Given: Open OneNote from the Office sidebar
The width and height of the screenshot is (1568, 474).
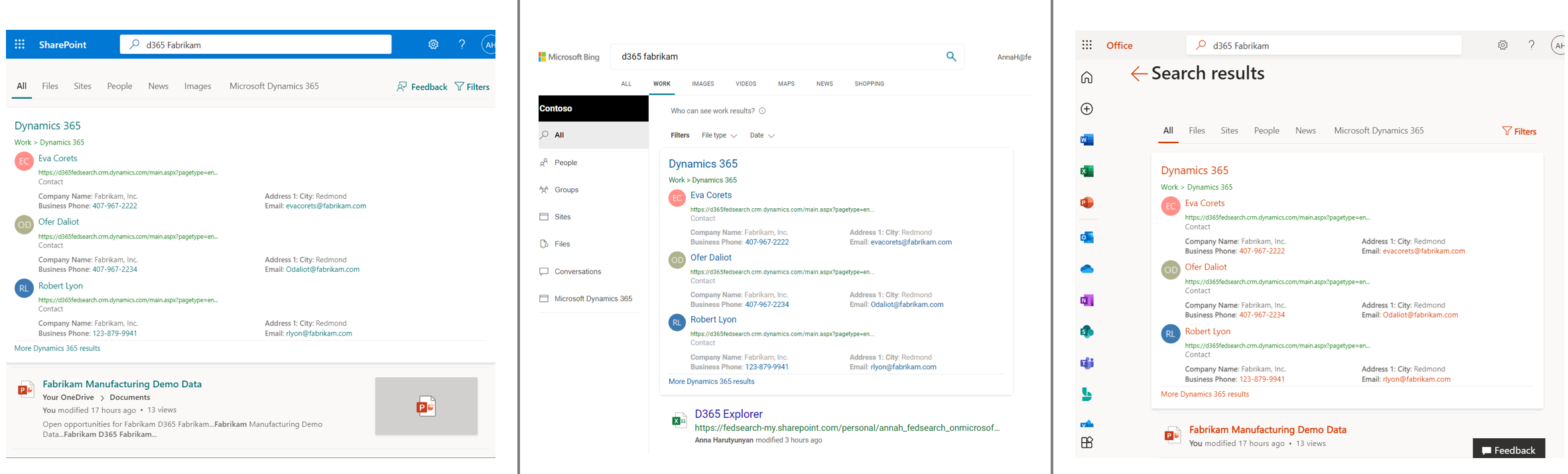Looking at the screenshot, I should [x=1086, y=300].
